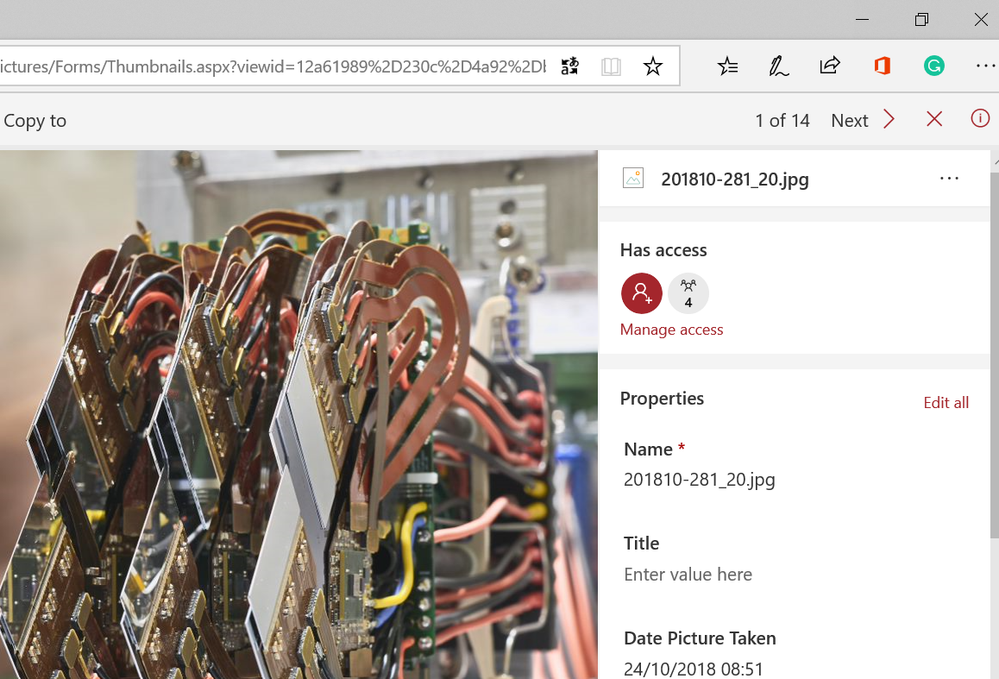Click the red close viewer X
This screenshot has width=999, height=679.
[934, 119]
